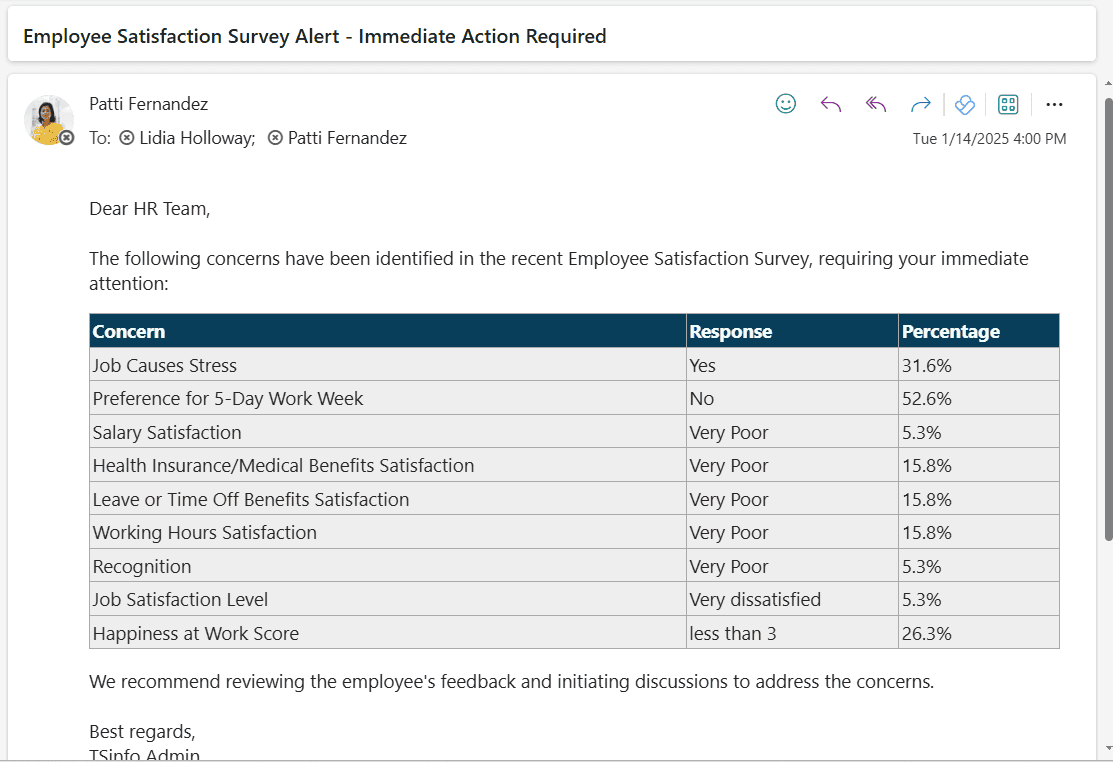React to the email with an emoji

tap(786, 104)
